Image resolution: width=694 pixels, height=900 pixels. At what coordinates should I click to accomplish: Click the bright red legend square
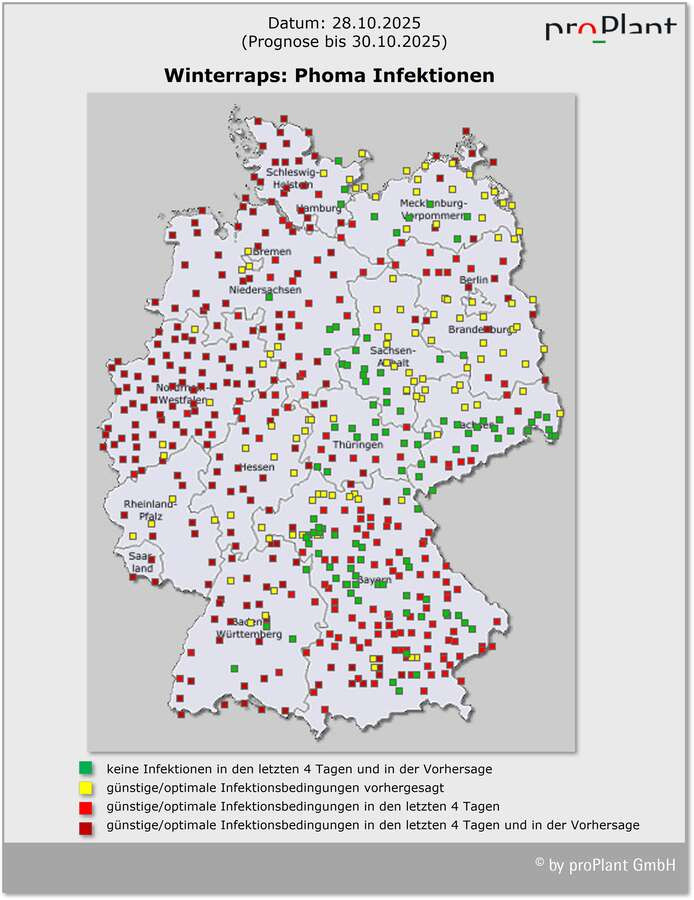(x=86, y=806)
